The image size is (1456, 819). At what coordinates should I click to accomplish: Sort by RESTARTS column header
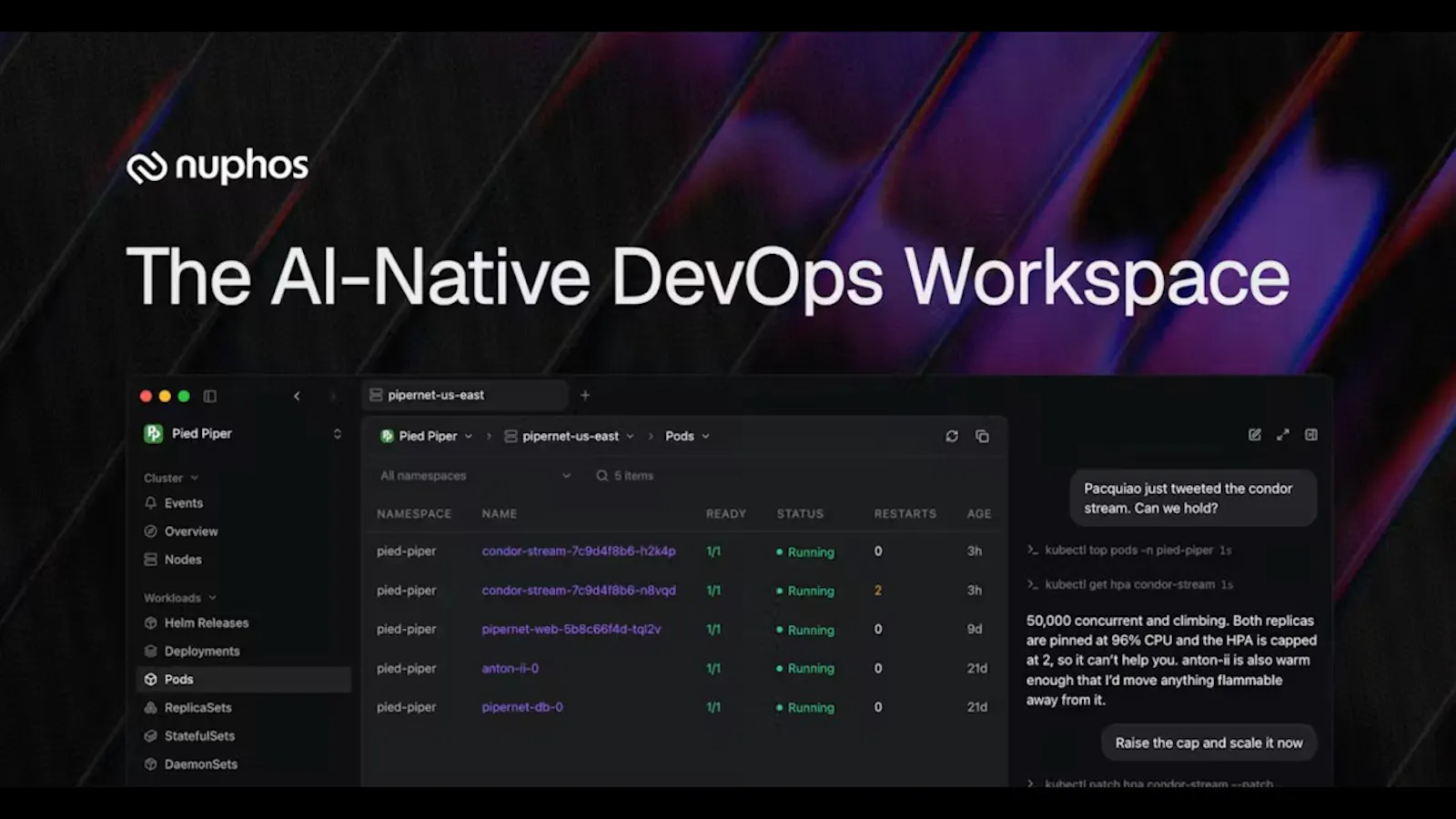[905, 514]
